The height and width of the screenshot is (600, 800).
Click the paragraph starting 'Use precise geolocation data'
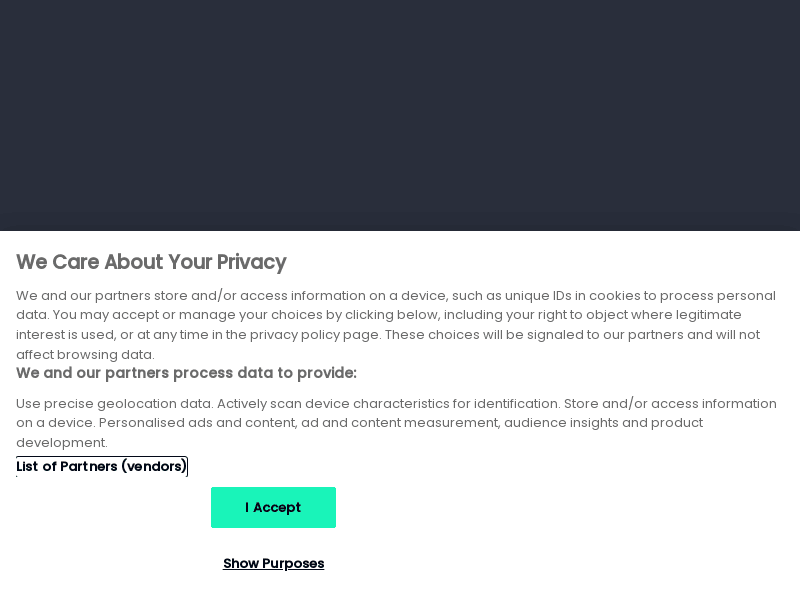click(396, 422)
